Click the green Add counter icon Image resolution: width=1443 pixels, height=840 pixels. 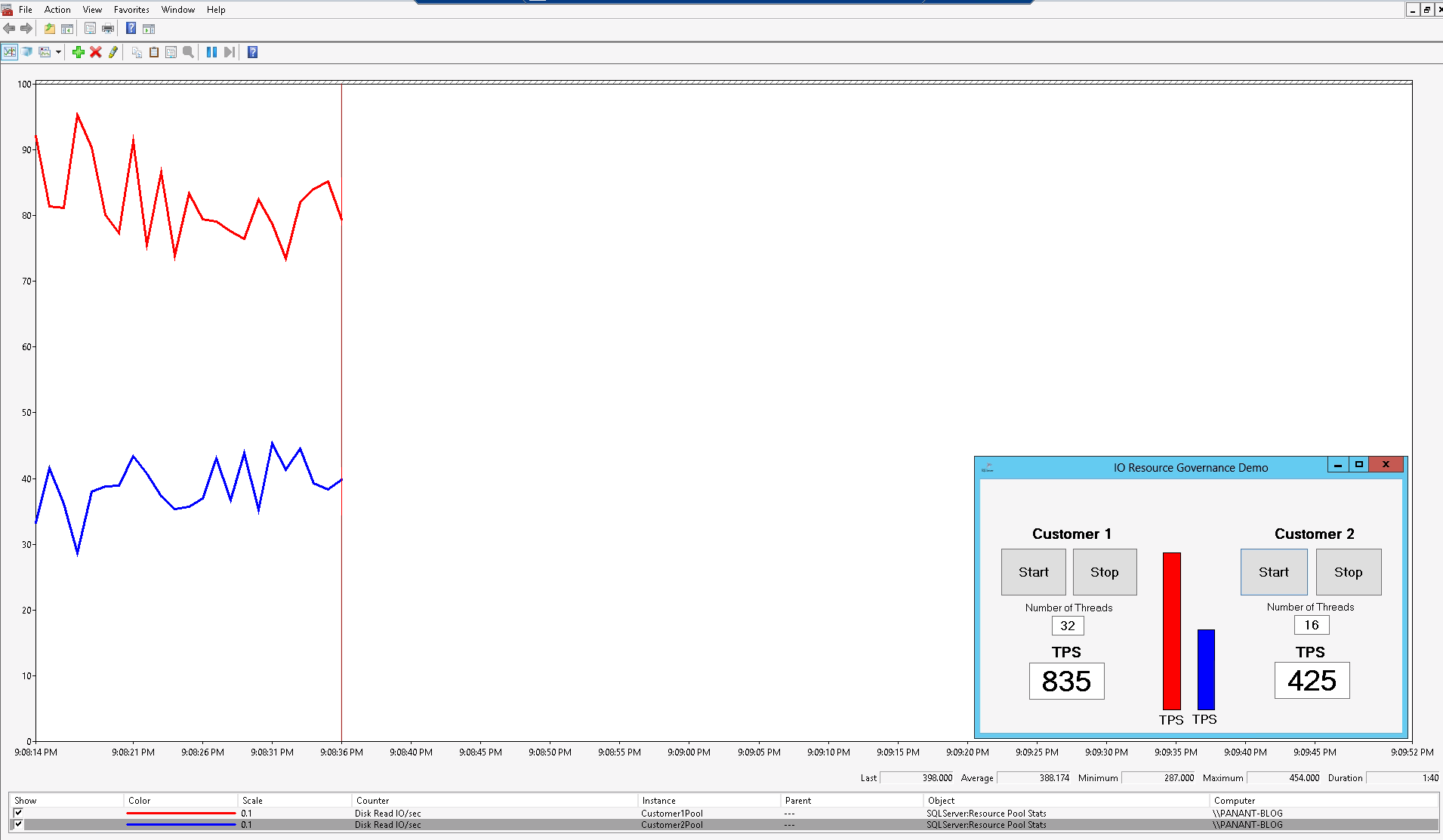coord(78,52)
